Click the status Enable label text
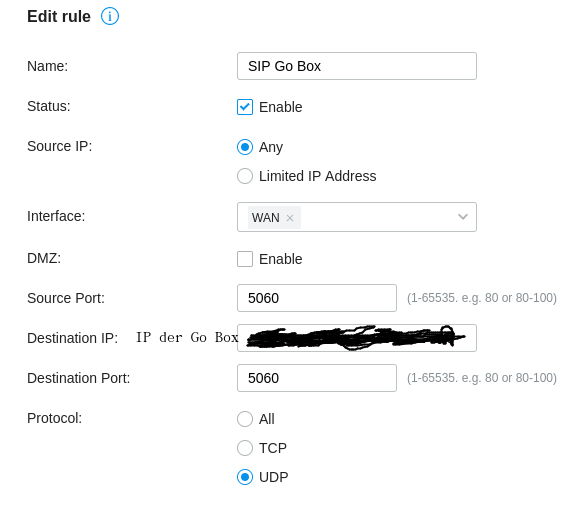Viewport: 577px width, 510px height. (x=280, y=107)
